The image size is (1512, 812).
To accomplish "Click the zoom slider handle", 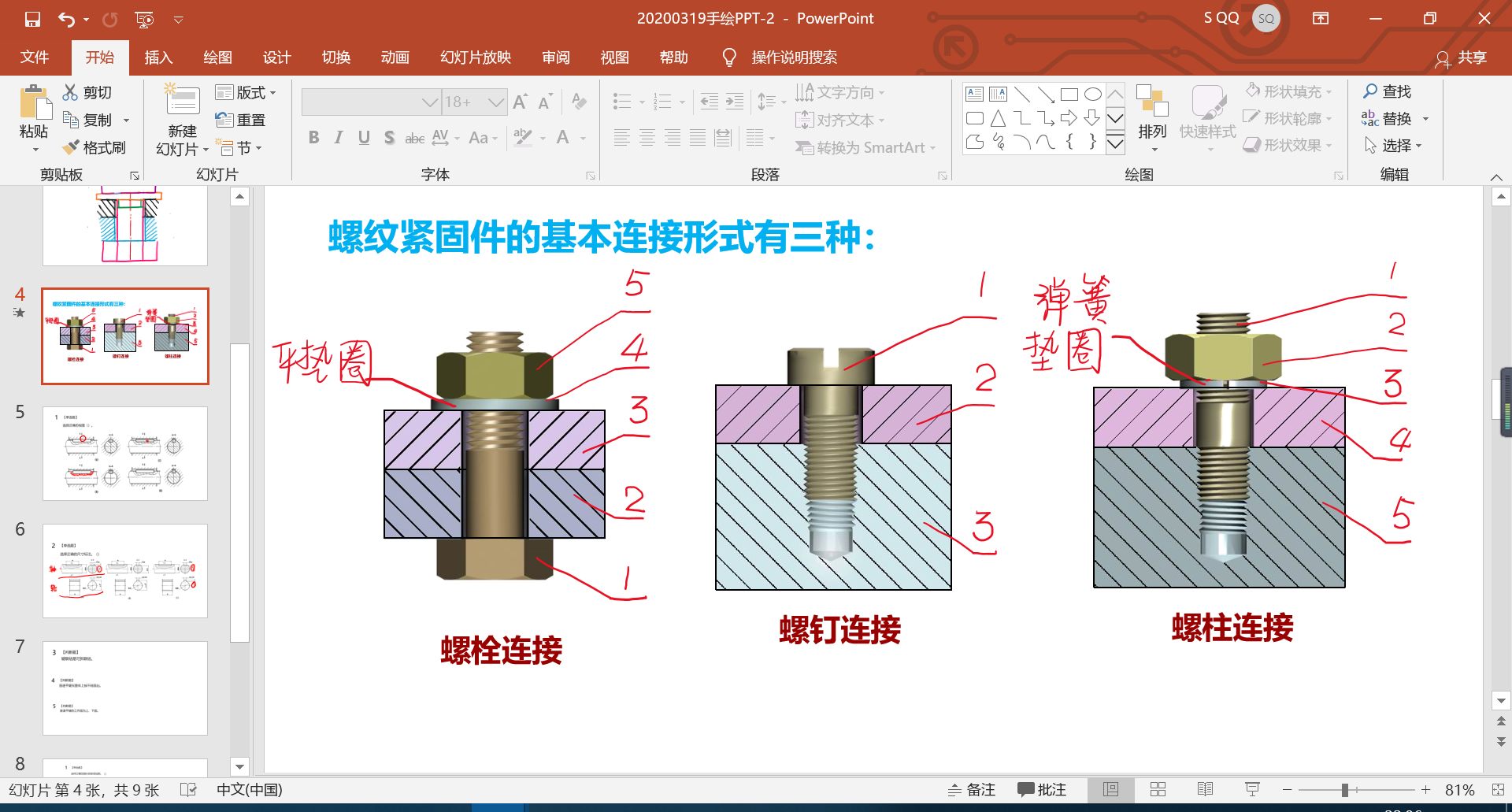I will [1345, 789].
